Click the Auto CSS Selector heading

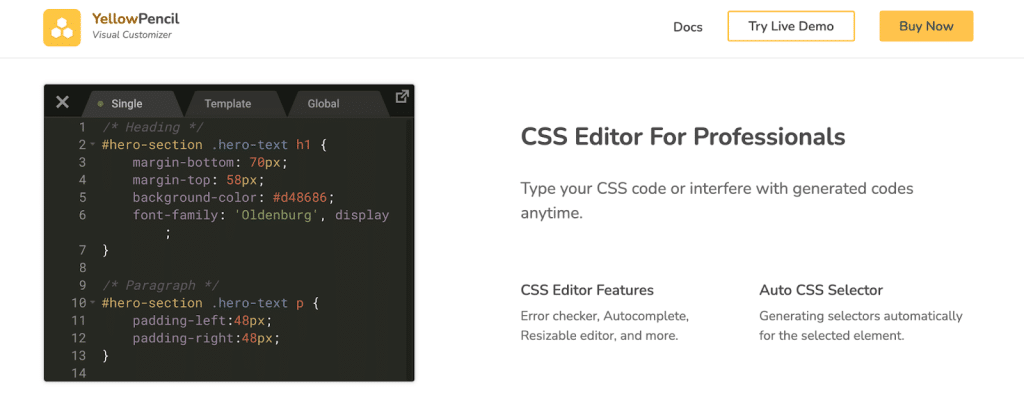[x=821, y=290]
